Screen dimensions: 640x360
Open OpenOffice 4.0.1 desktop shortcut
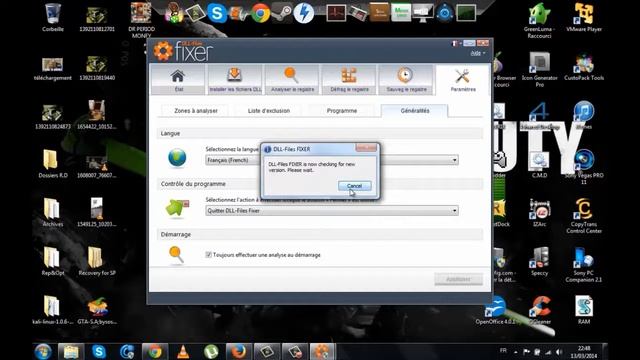pyautogui.click(x=496, y=310)
